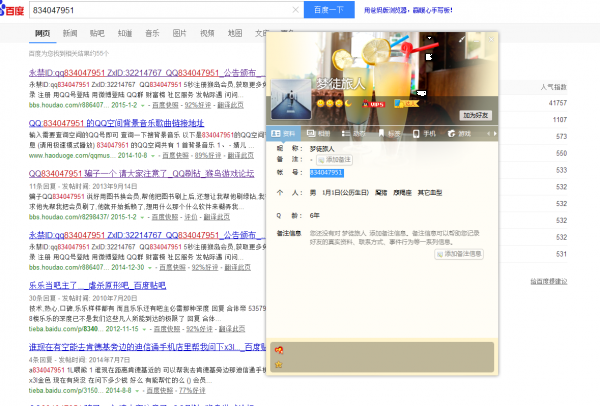Switch to the 标签 tab
600x406 pixels.
coord(389,134)
